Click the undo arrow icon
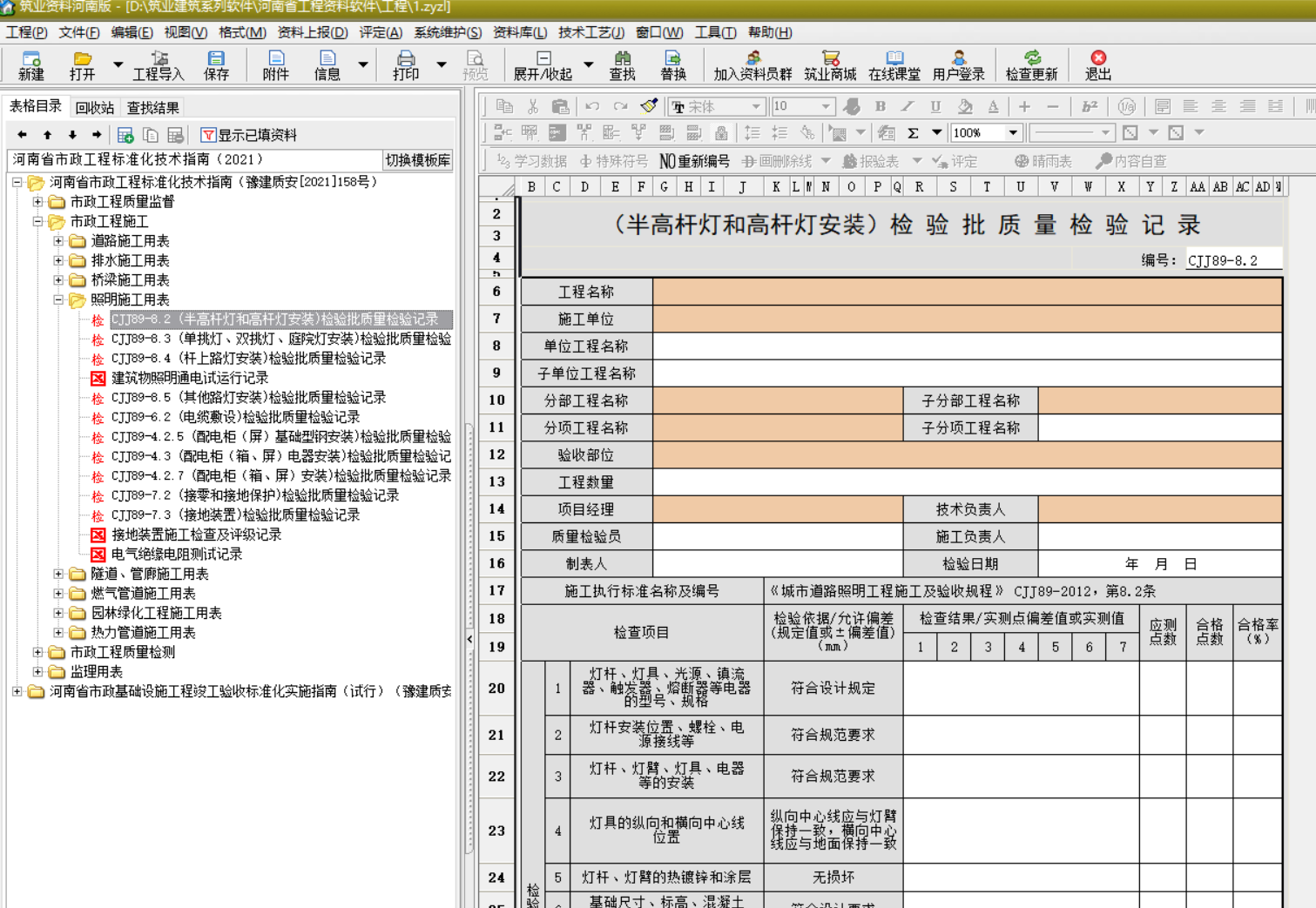1316x908 pixels. coord(592,106)
